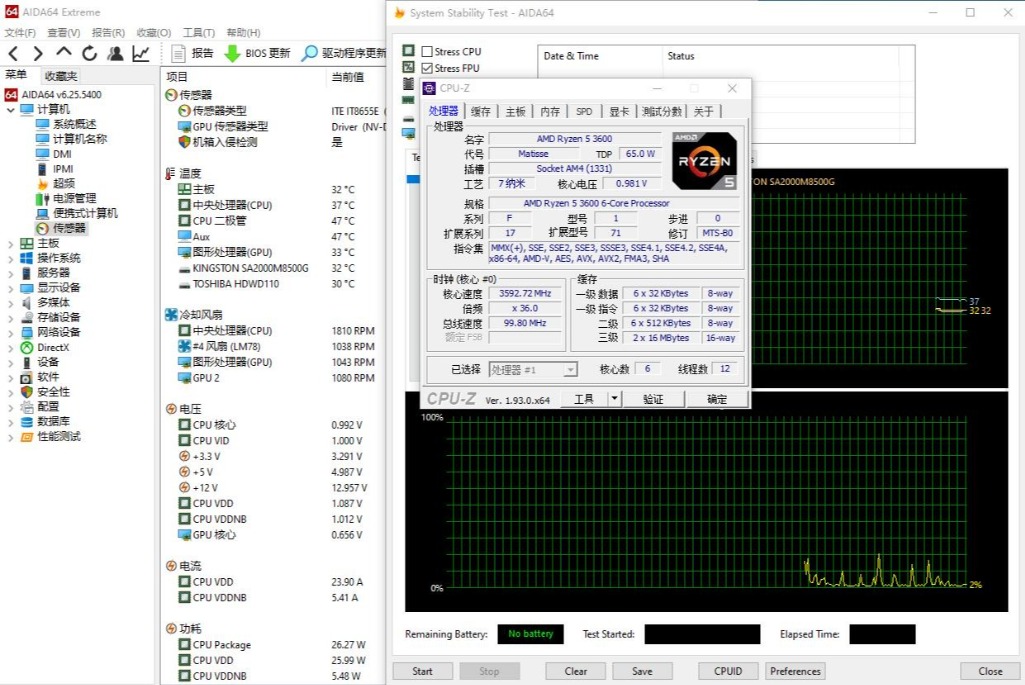Switch to the 收藏夹 tab in sidebar
Screen dimensions: 1025x685
pyautogui.click(x=60, y=76)
